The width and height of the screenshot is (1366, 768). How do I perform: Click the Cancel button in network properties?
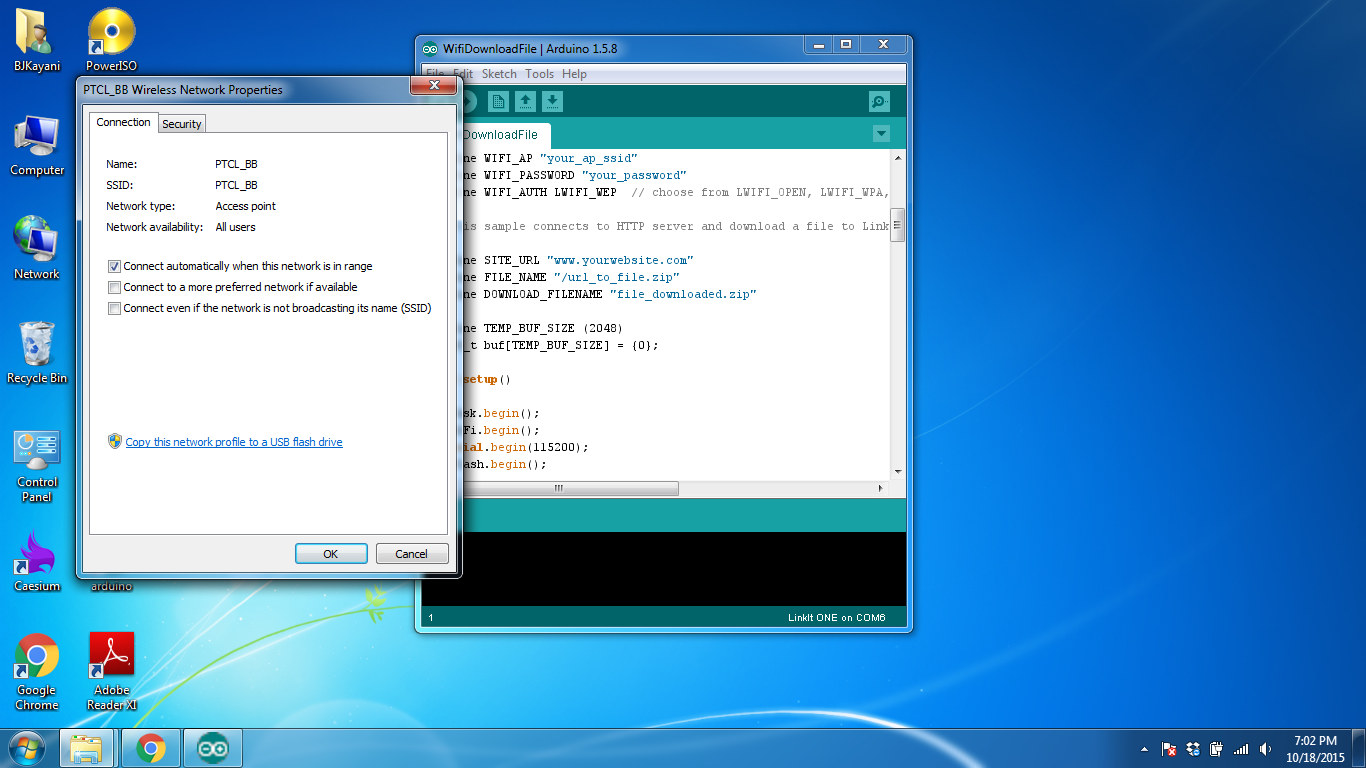coord(411,554)
